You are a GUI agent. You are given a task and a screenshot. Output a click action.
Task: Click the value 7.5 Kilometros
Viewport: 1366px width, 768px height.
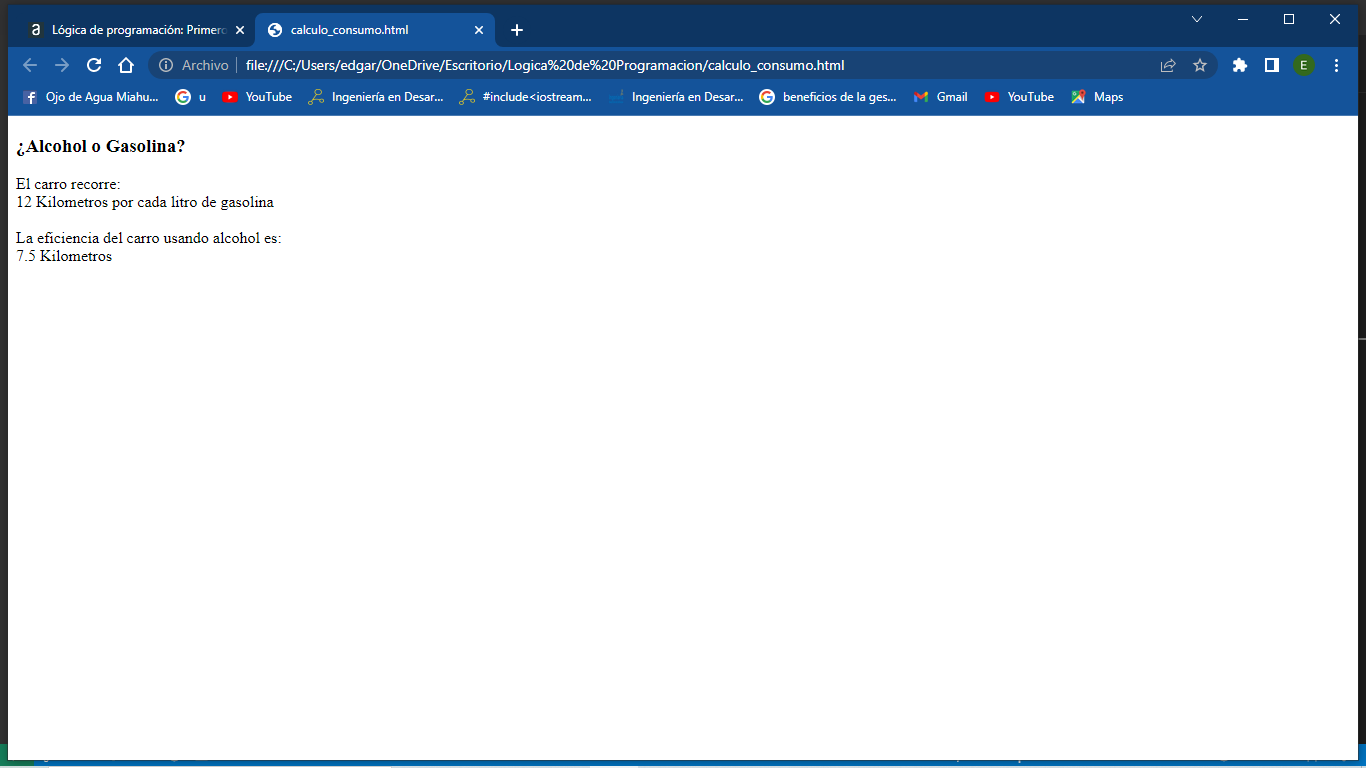64,256
